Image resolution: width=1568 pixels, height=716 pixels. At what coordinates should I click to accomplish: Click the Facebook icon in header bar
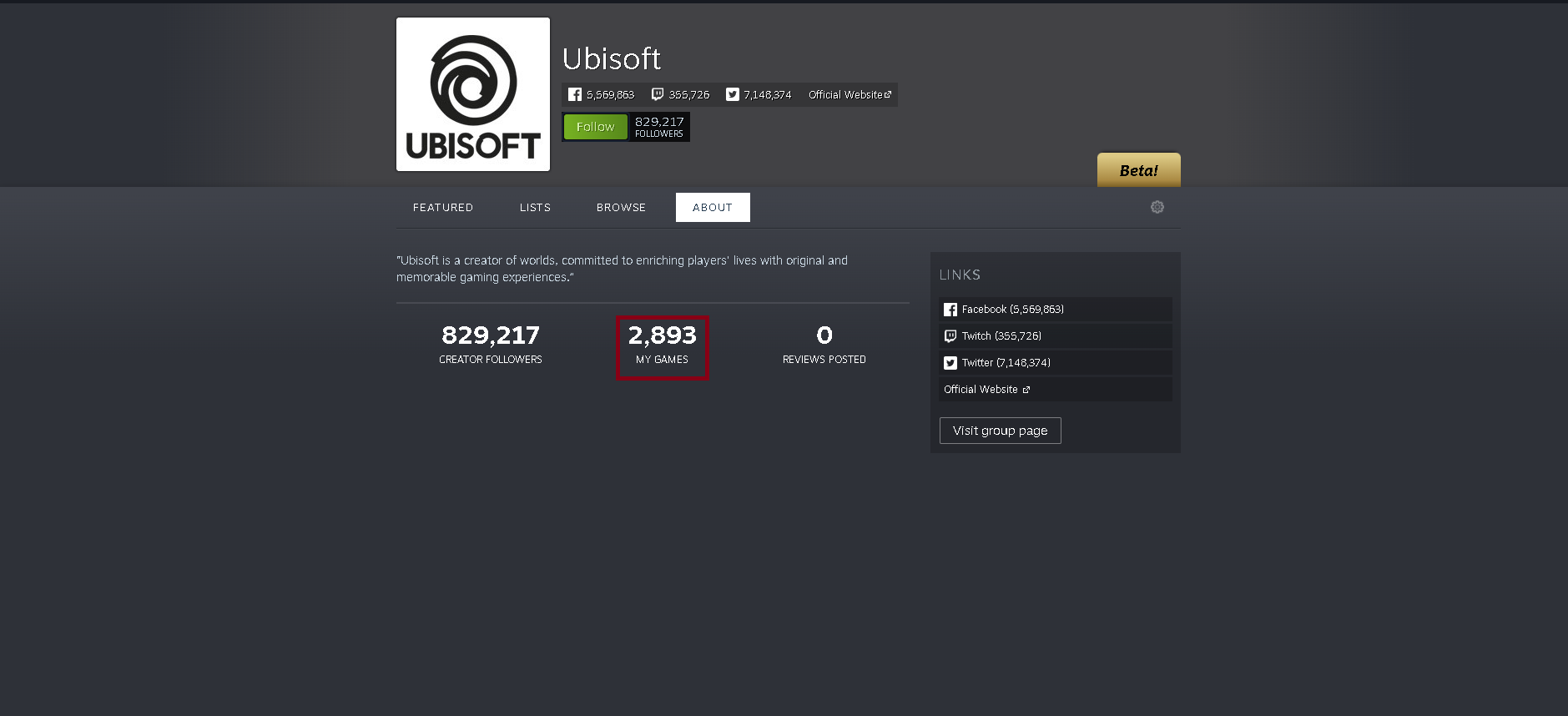(x=575, y=94)
